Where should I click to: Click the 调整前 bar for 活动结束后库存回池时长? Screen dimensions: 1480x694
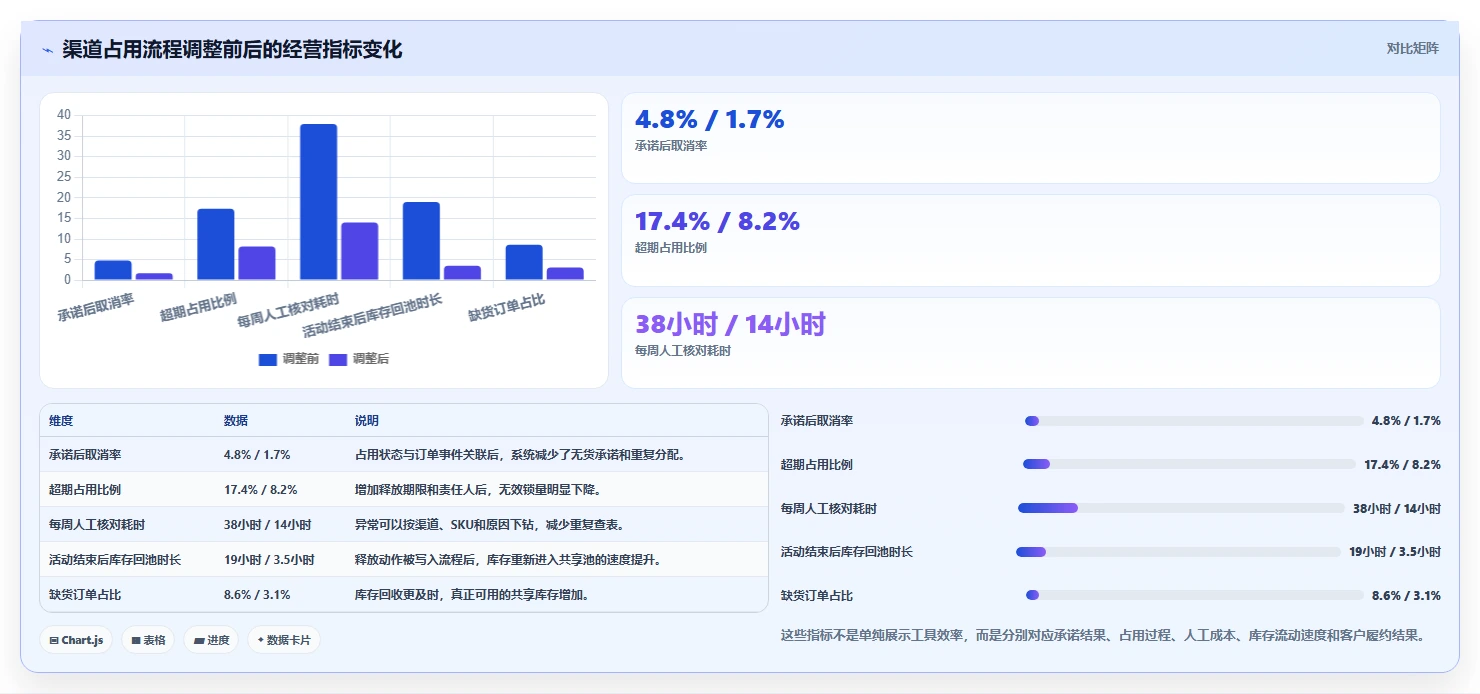click(x=421, y=241)
